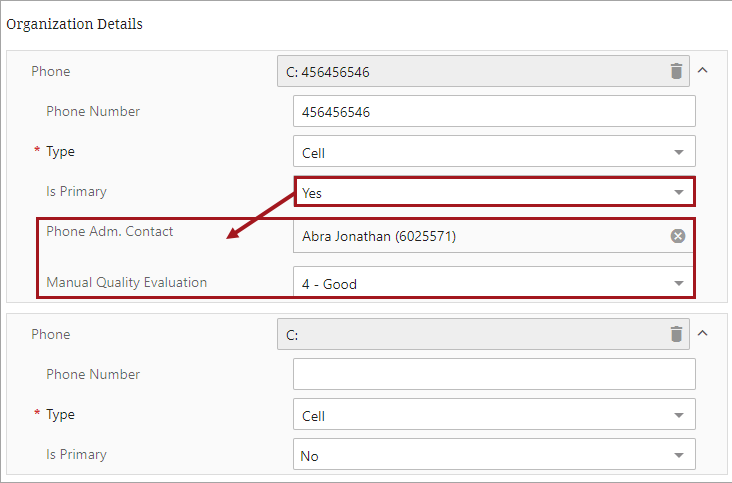Select the C: 456456546 phone summary bar
Screen dimensions: 732x483
(x=470, y=71)
